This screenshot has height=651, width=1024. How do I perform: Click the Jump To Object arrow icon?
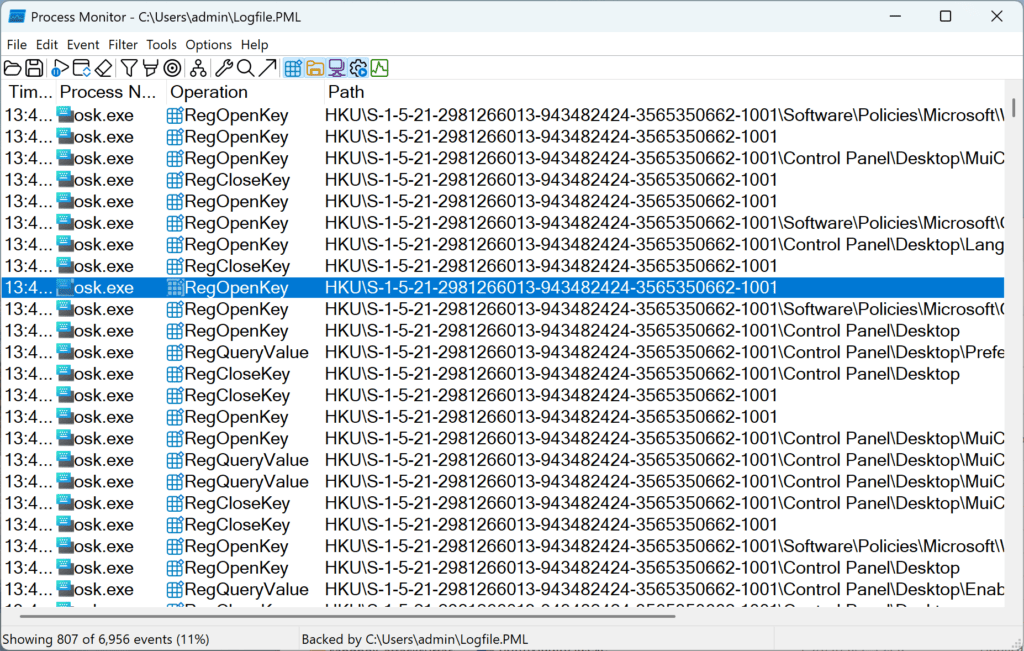click(267, 68)
